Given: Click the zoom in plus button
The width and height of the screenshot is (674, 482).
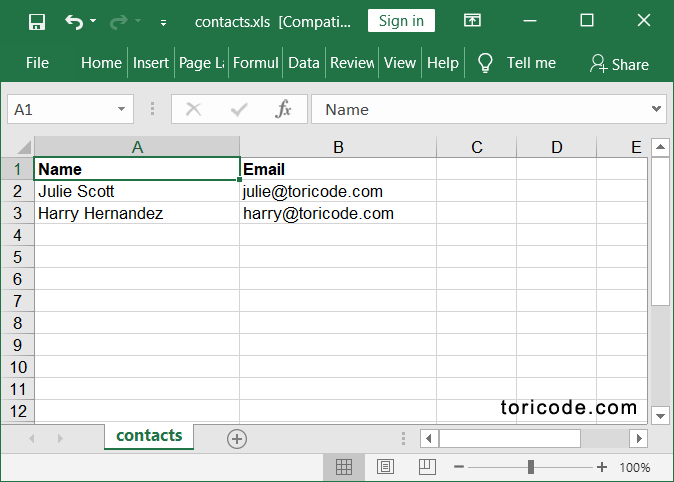Looking at the screenshot, I should (x=602, y=467).
